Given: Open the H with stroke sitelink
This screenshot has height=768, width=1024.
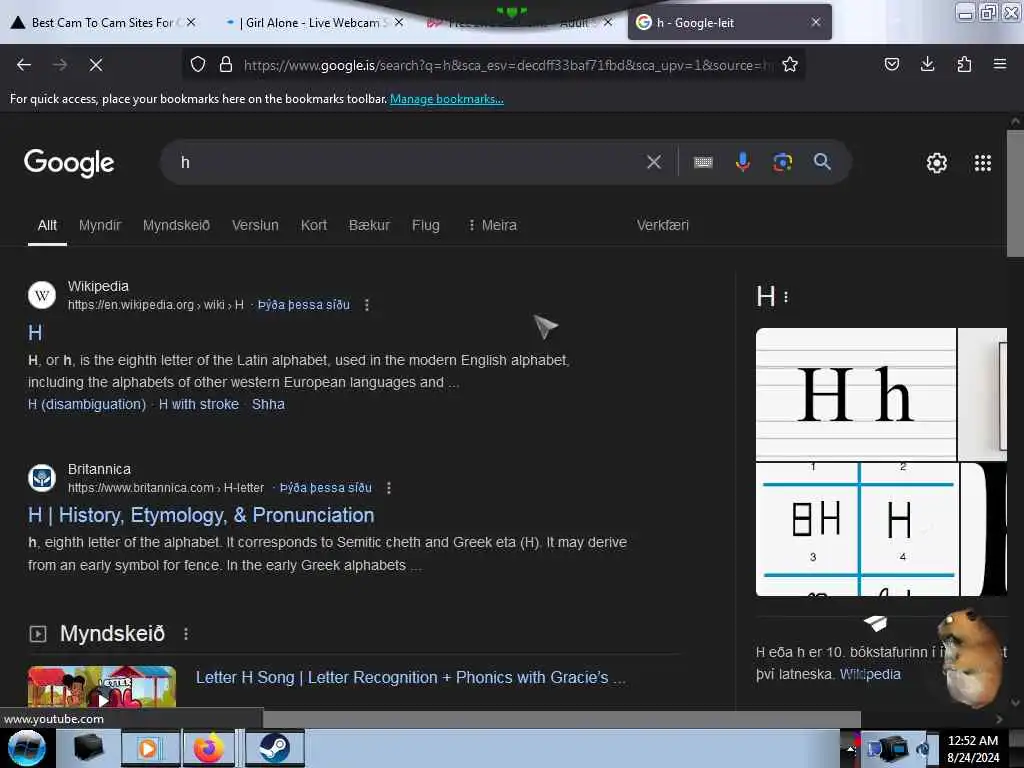Looking at the screenshot, I should click(199, 404).
